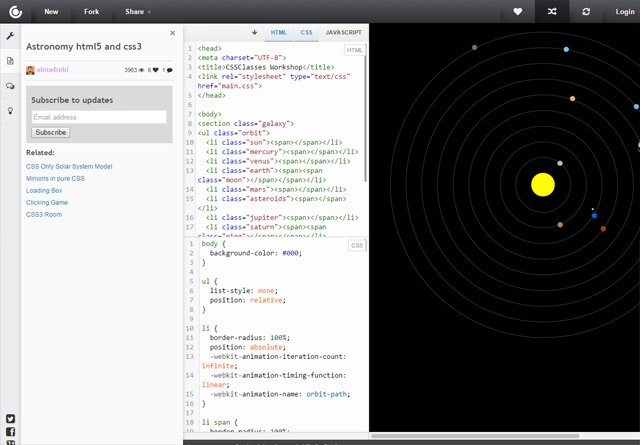The image size is (640, 445).
Task: Click the blue earth planet in preview
Action: [x=594, y=216]
